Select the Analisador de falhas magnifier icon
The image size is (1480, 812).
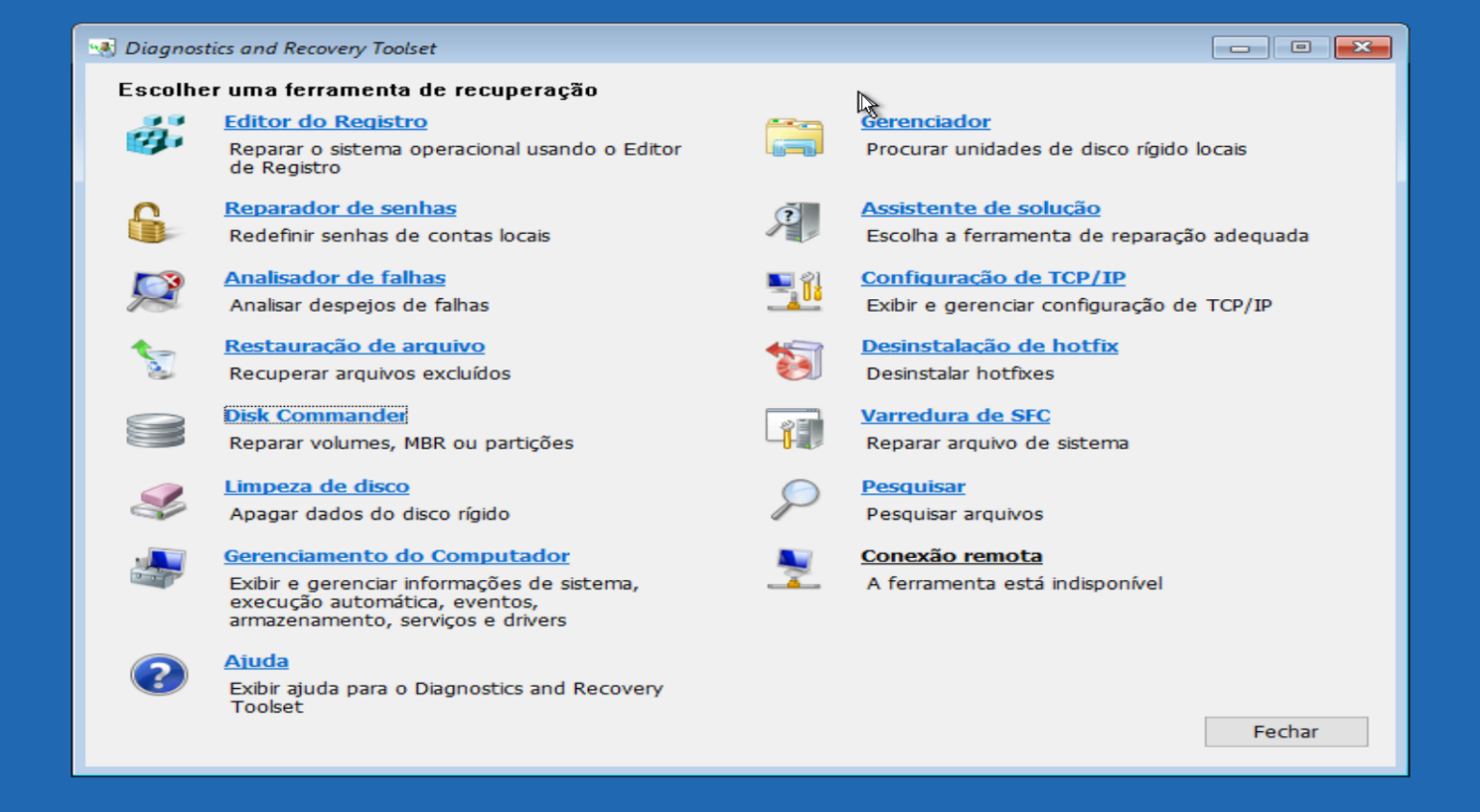[155, 291]
